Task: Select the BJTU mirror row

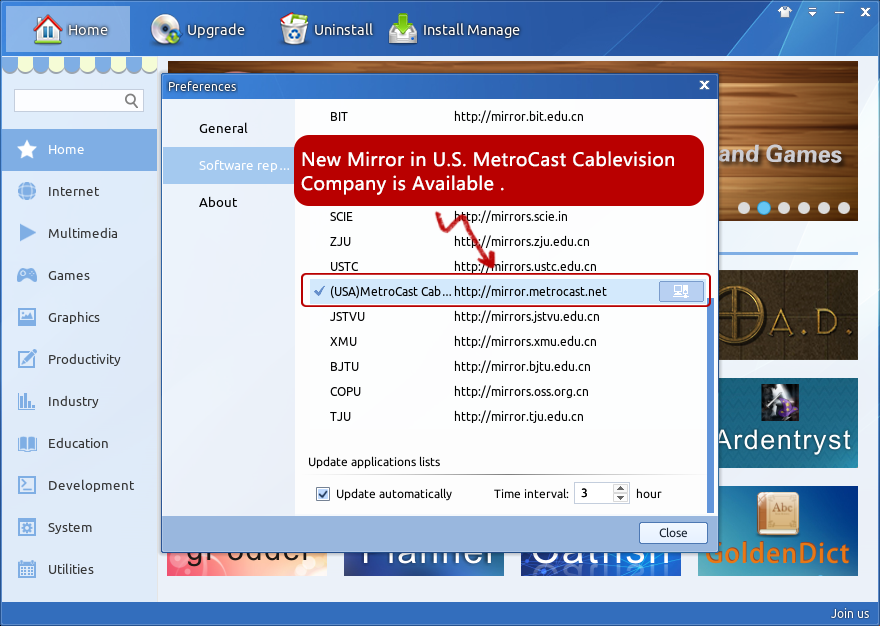Action: [506, 367]
